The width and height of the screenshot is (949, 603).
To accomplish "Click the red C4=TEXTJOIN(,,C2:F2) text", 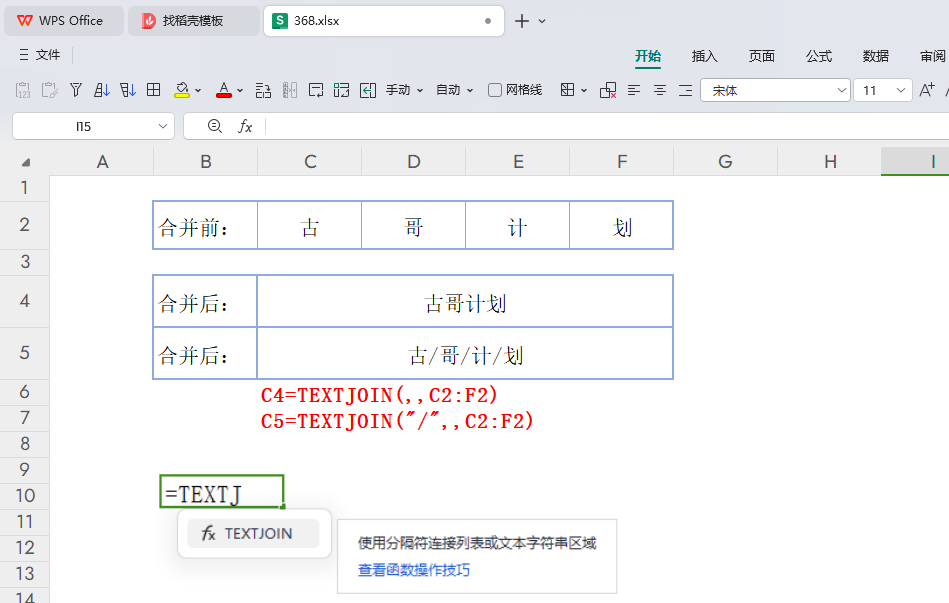I will pyautogui.click(x=379, y=395).
